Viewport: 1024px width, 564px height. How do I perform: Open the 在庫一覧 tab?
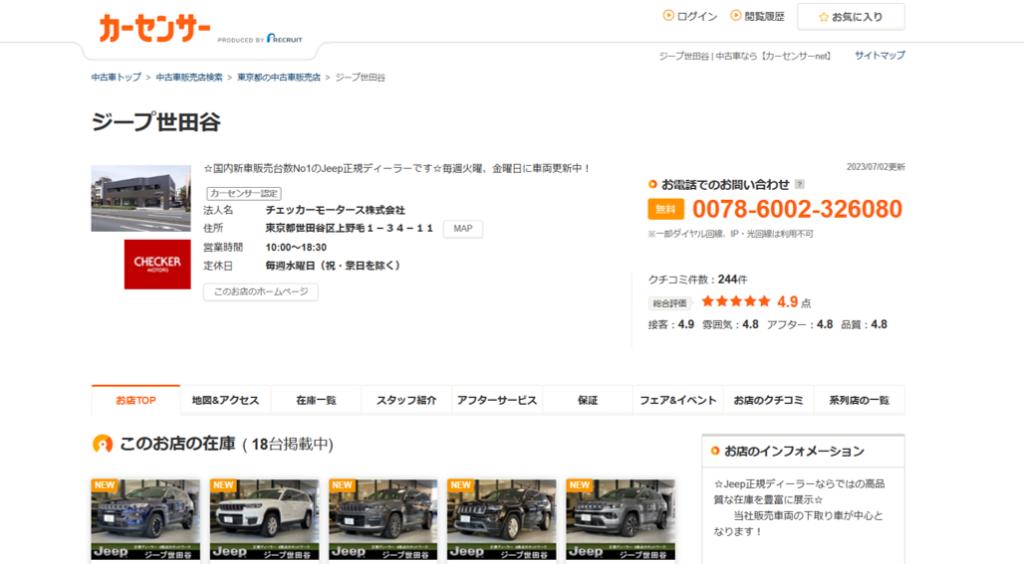316,400
